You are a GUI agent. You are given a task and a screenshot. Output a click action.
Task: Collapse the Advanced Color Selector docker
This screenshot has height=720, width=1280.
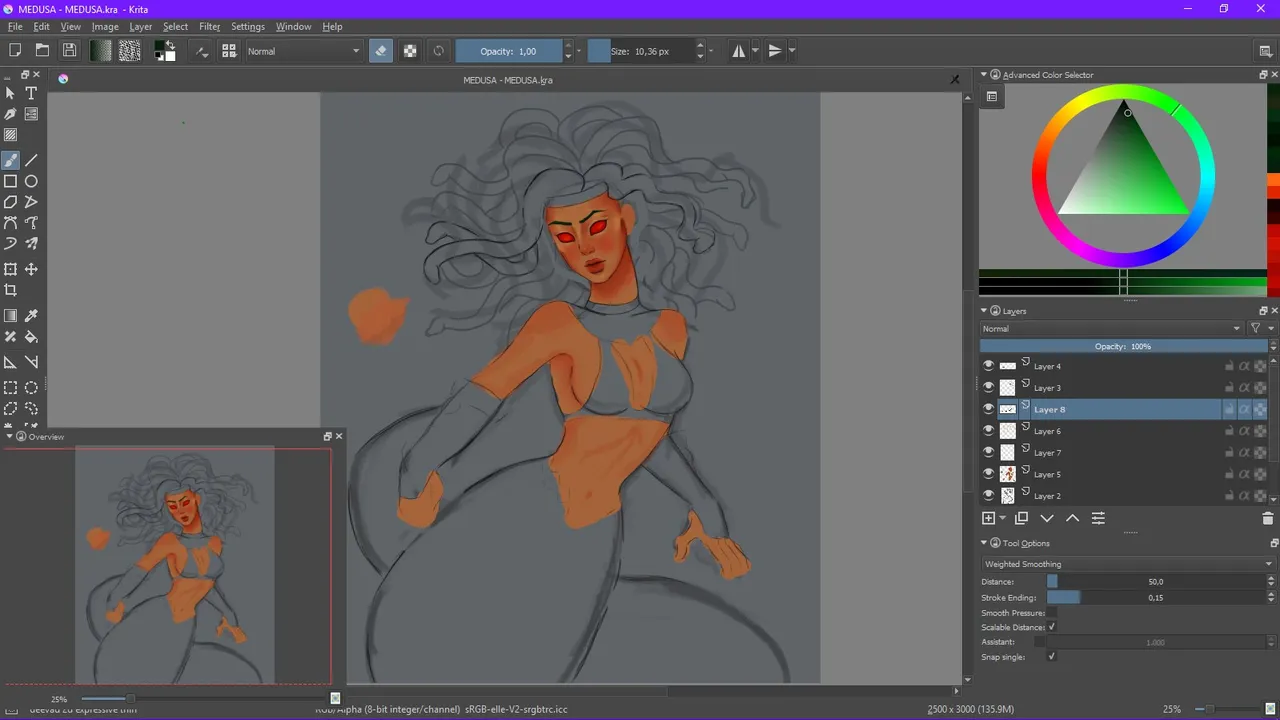click(984, 75)
